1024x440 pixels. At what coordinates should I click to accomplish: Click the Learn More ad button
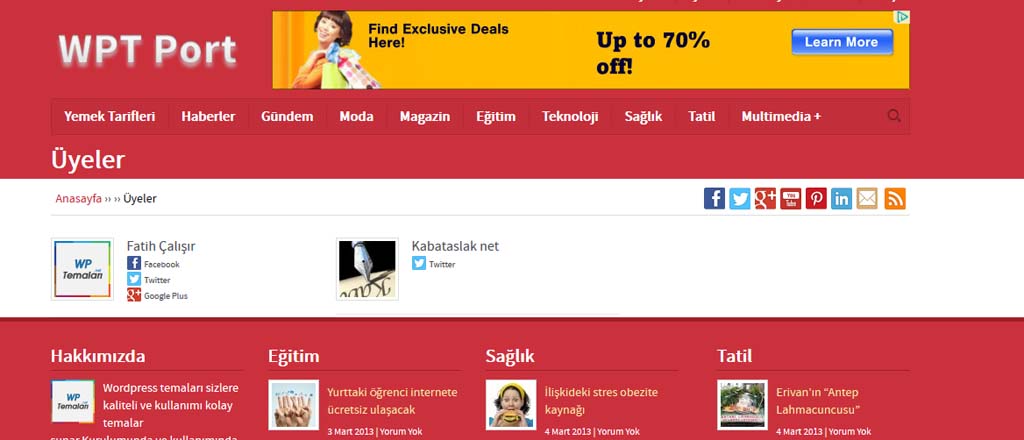842,42
